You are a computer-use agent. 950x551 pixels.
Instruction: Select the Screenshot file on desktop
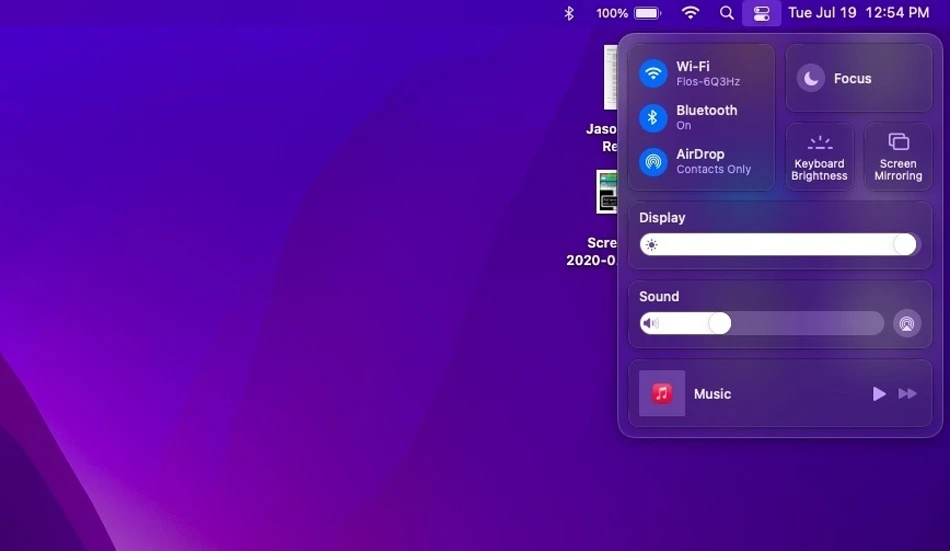[x=606, y=192]
